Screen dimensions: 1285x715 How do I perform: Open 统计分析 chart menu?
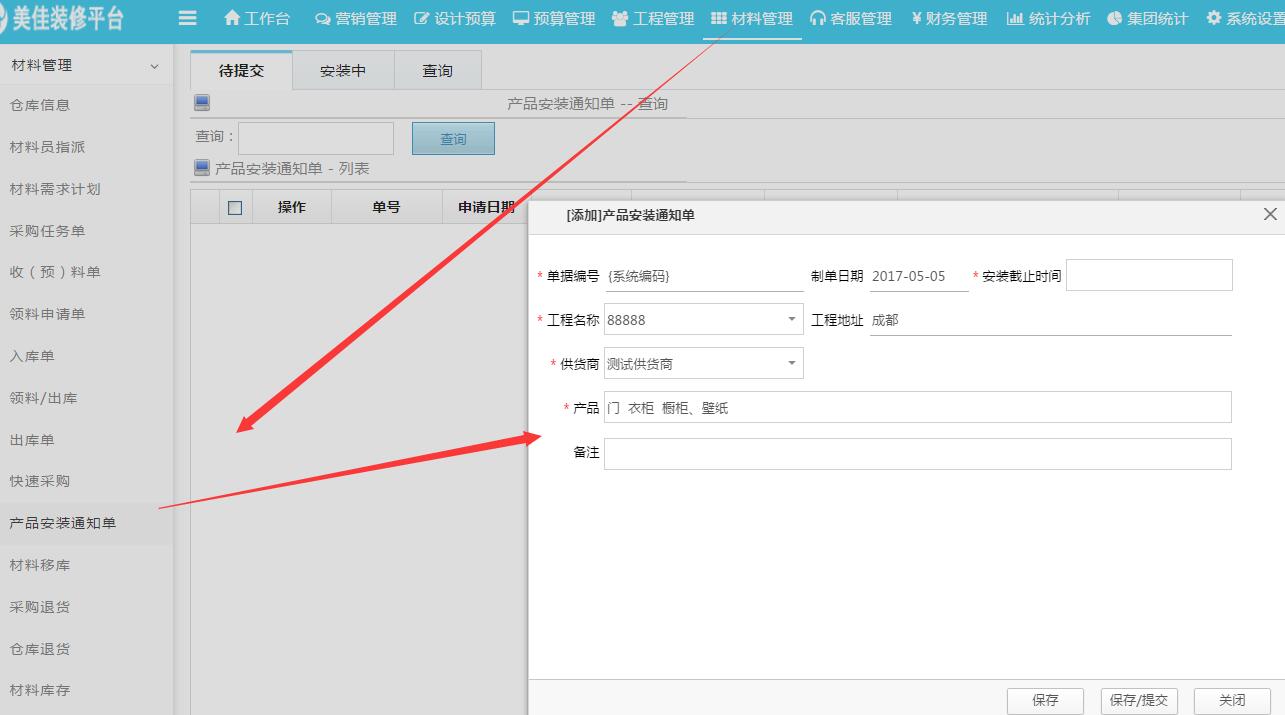click(x=1048, y=18)
